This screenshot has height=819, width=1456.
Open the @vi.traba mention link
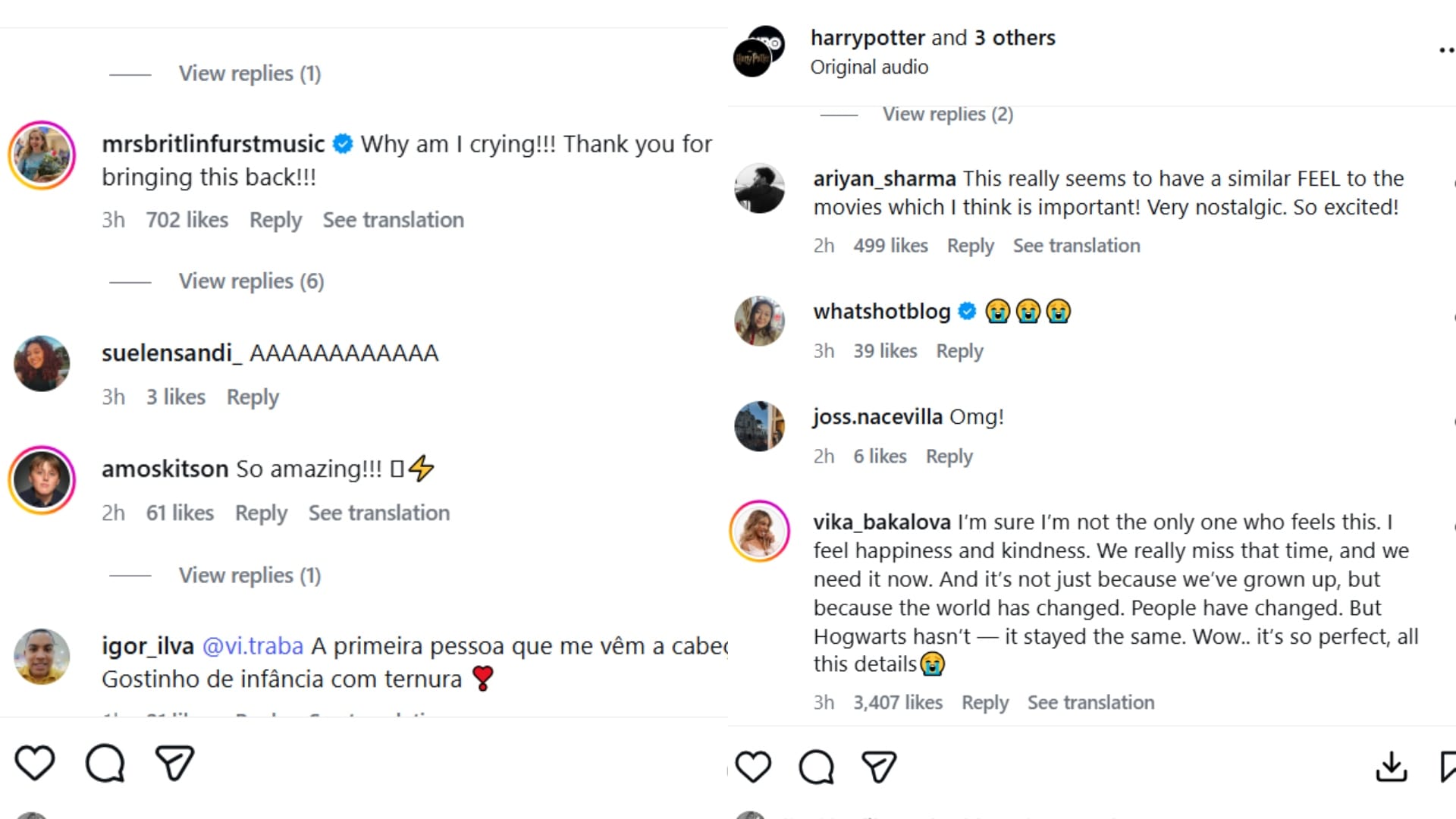tap(253, 646)
